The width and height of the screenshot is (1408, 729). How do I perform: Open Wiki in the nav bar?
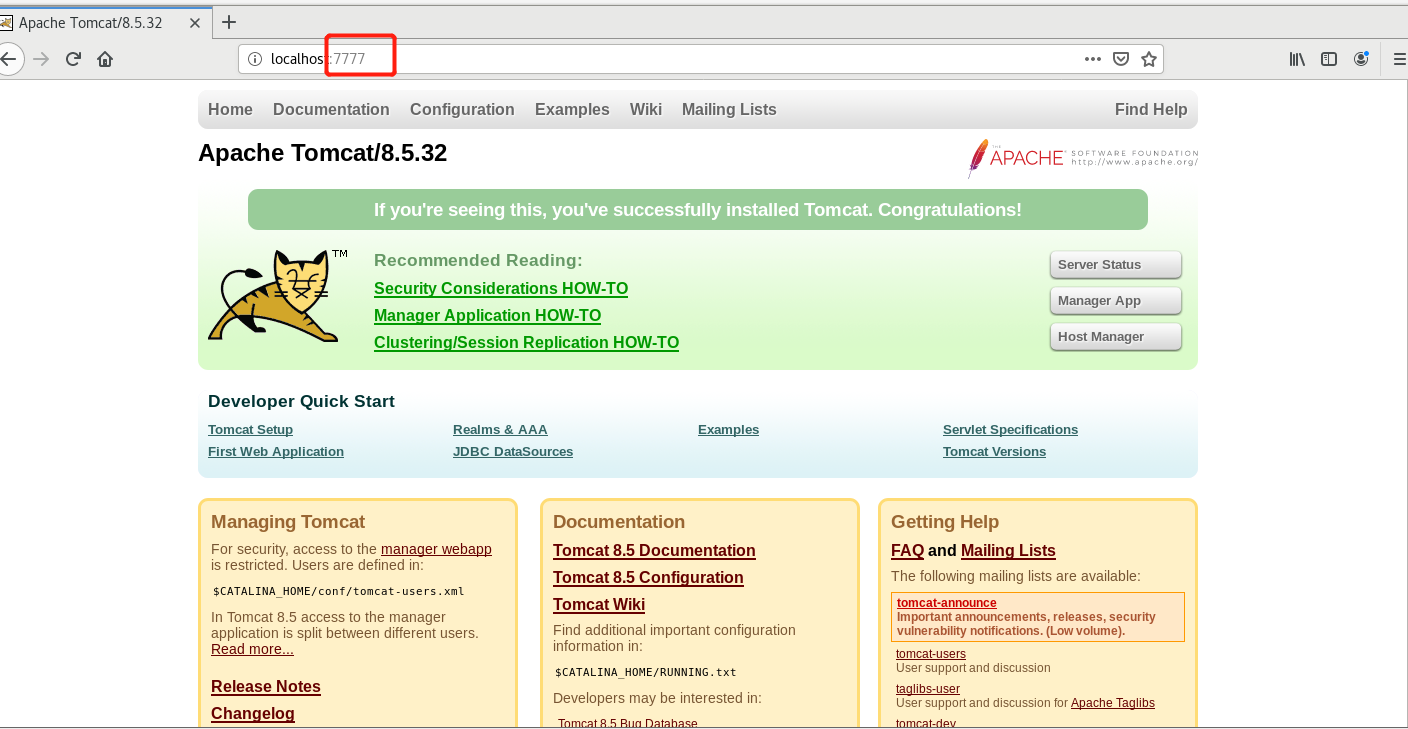click(646, 110)
